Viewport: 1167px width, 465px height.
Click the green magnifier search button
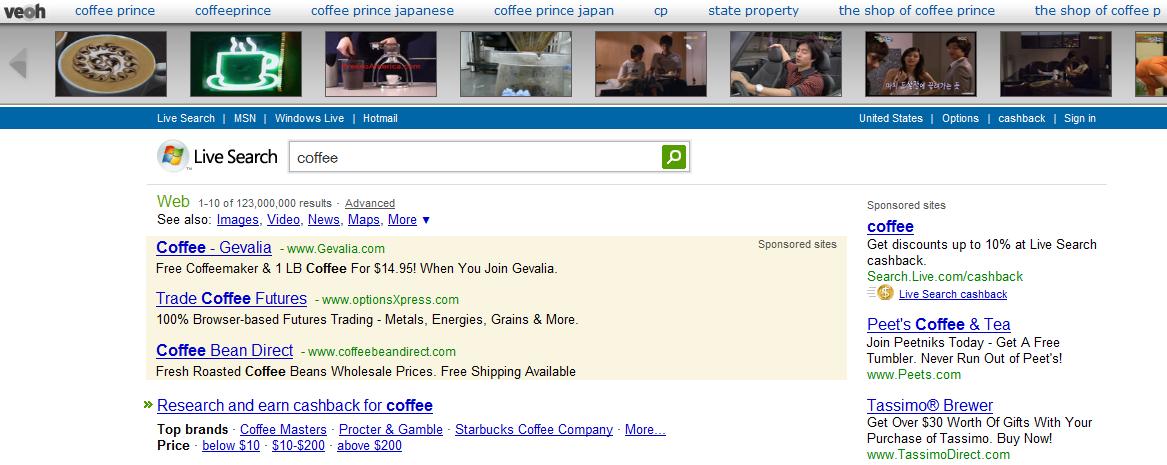(x=674, y=157)
